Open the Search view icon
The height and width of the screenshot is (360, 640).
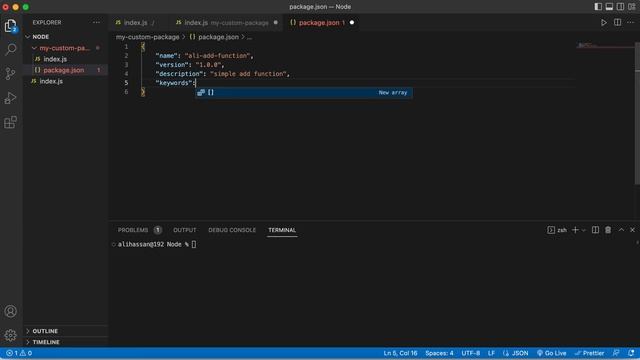11,49
